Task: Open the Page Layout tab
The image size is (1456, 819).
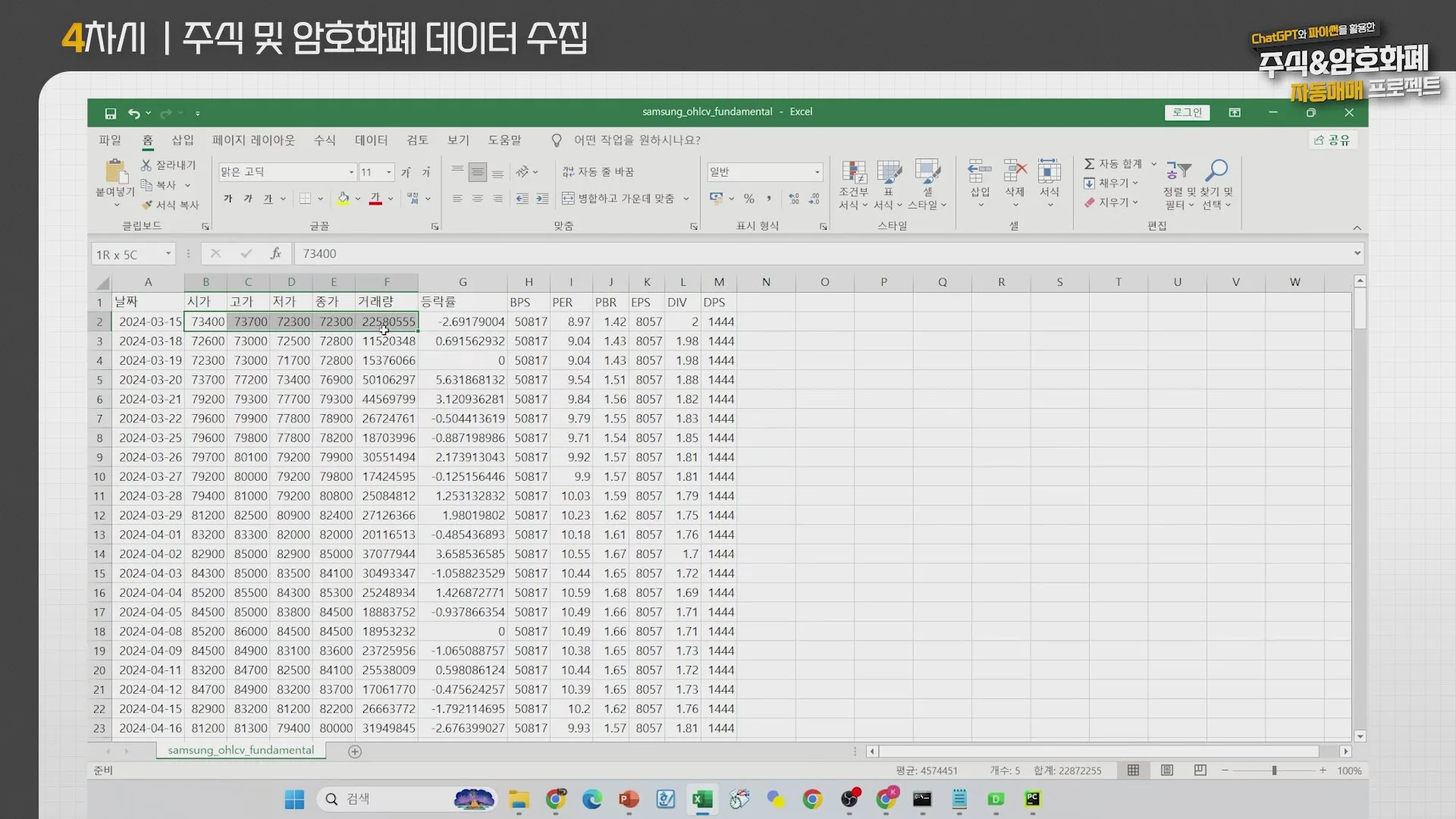Action: pos(253,140)
